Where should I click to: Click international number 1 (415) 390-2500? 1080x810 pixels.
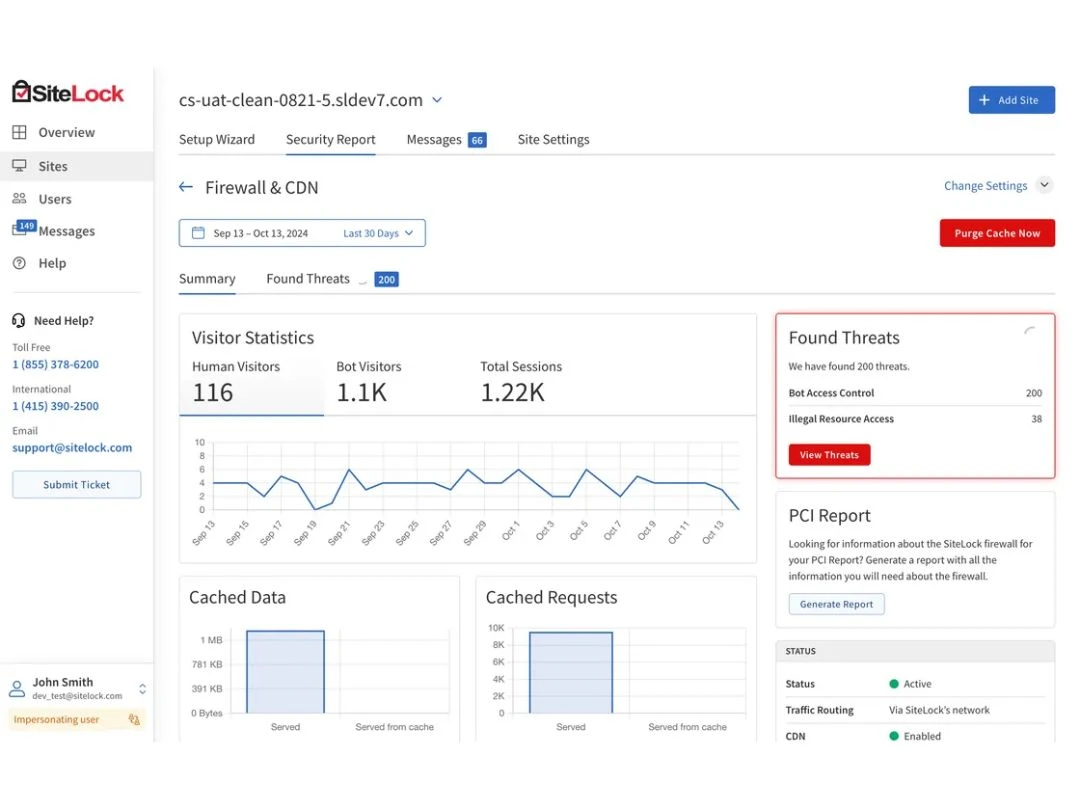click(x=56, y=406)
